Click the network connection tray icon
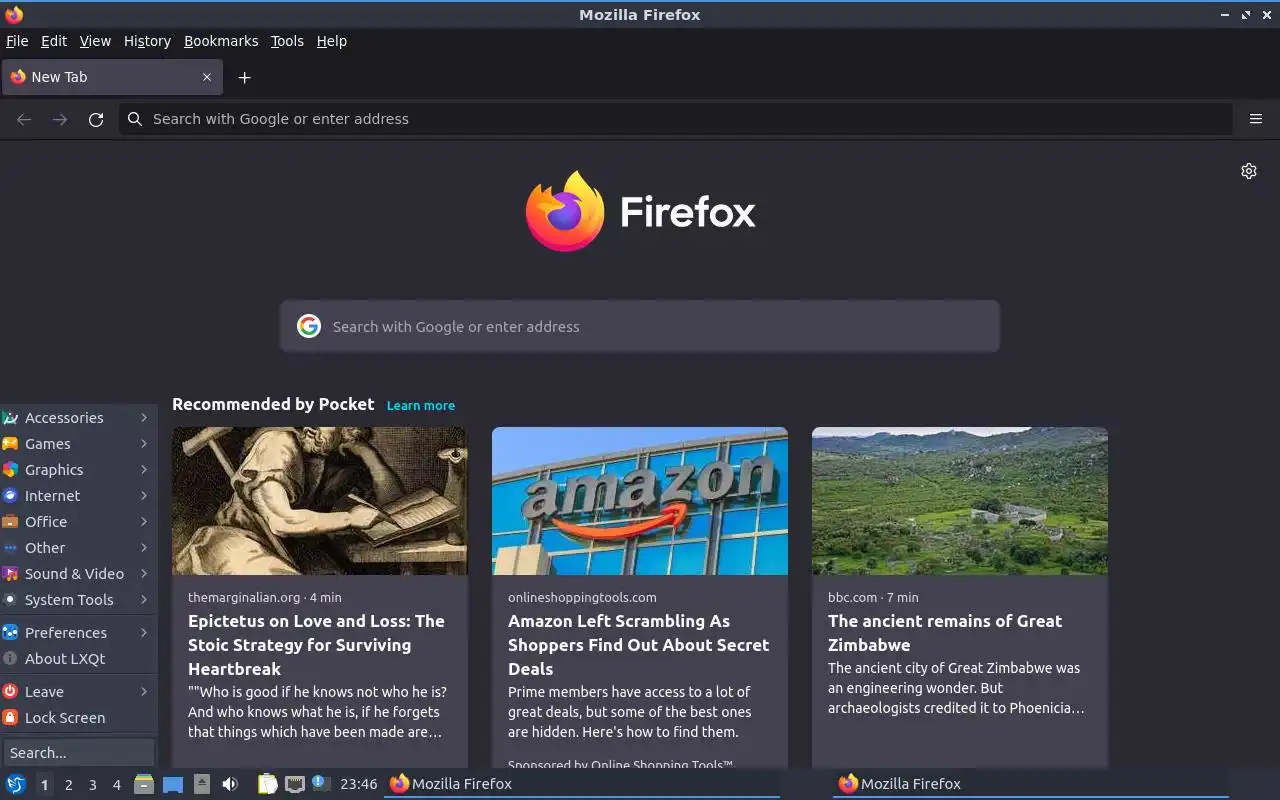The width and height of the screenshot is (1280, 800). [x=295, y=784]
